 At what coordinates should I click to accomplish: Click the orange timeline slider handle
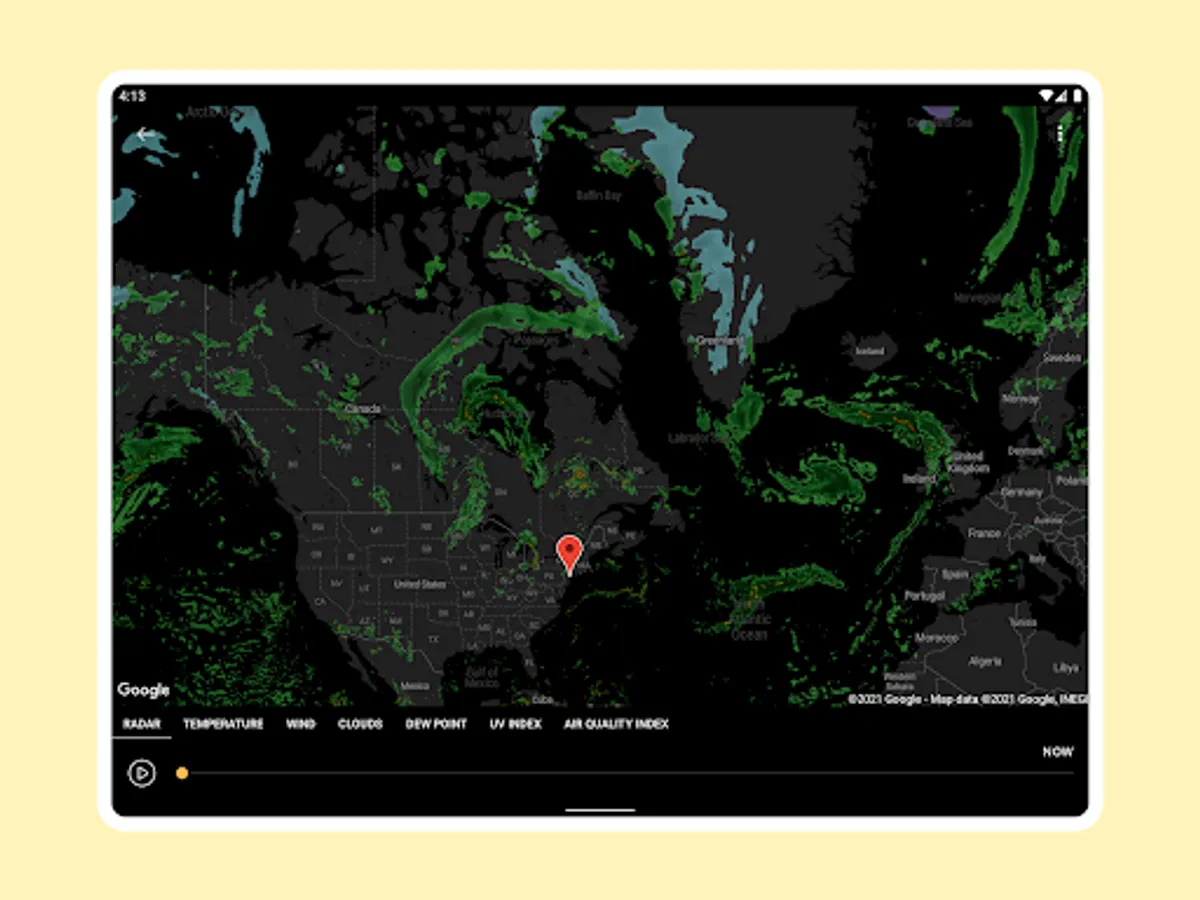(181, 773)
